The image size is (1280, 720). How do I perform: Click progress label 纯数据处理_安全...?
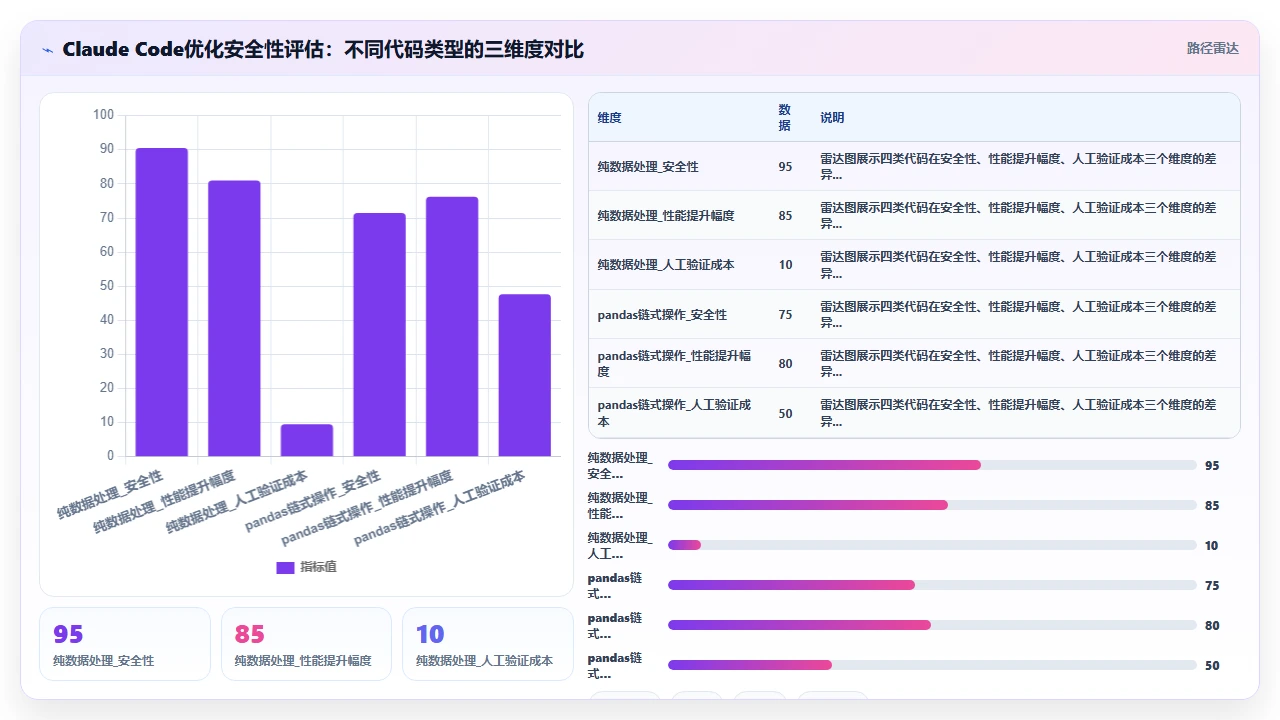coord(620,466)
